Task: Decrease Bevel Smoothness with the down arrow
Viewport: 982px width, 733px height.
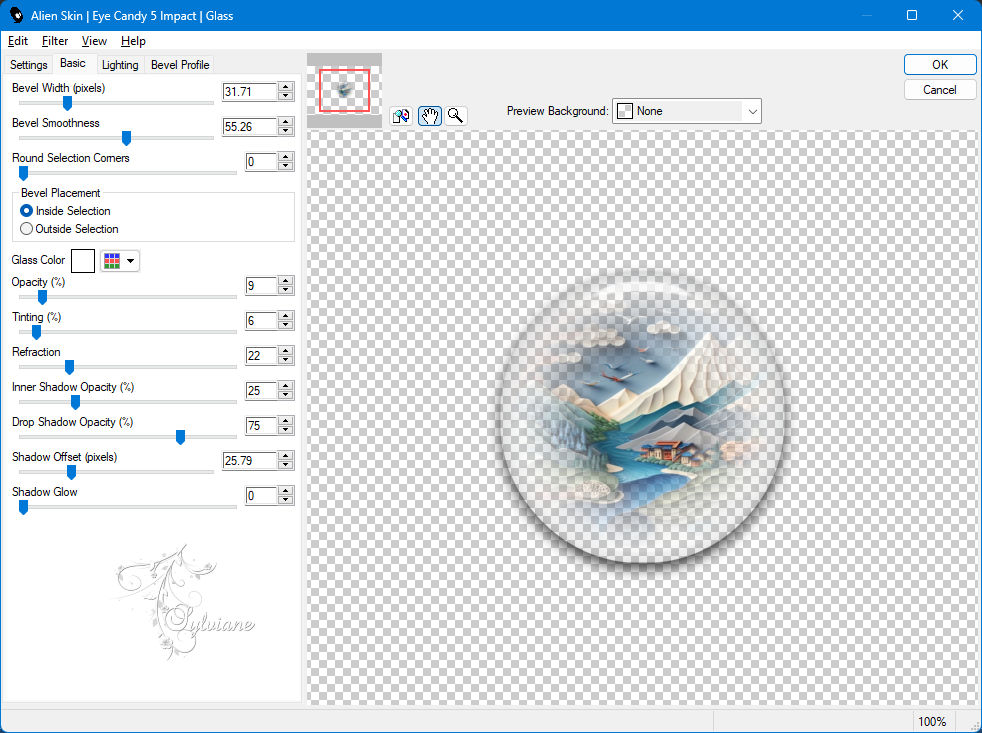Action: pos(286,131)
